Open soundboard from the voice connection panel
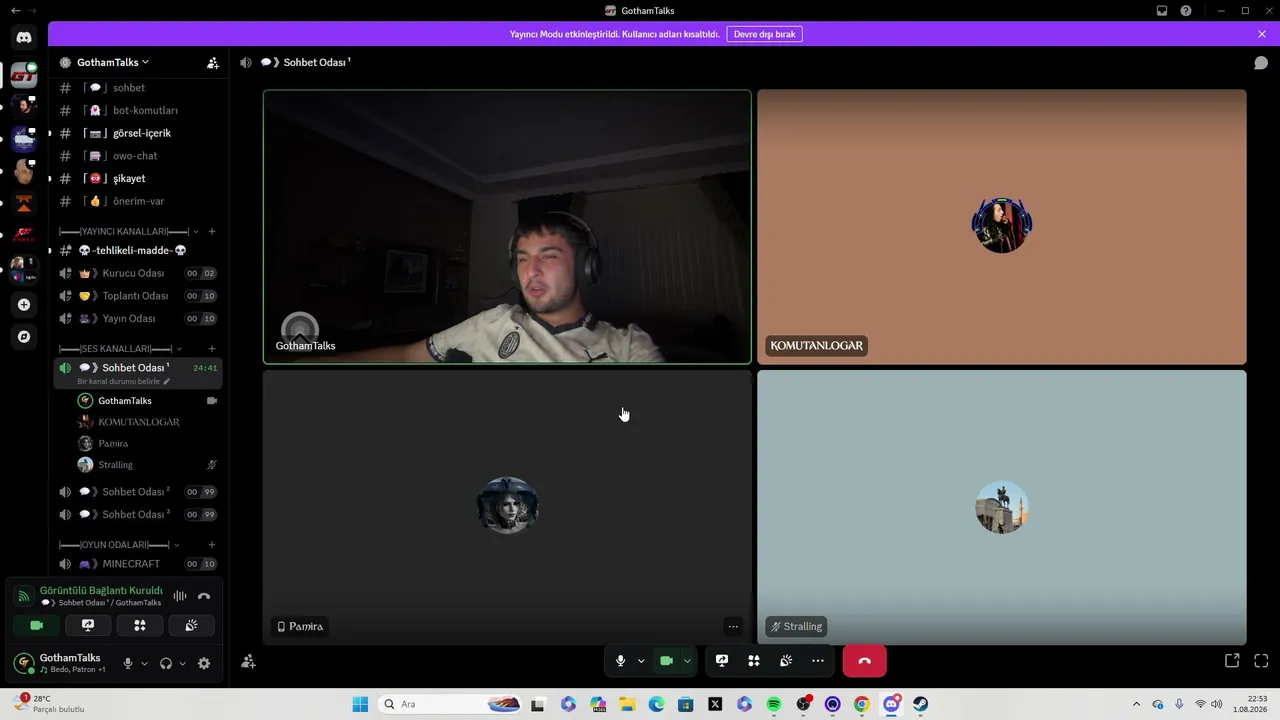1280x720 pixels. point(191,625)
